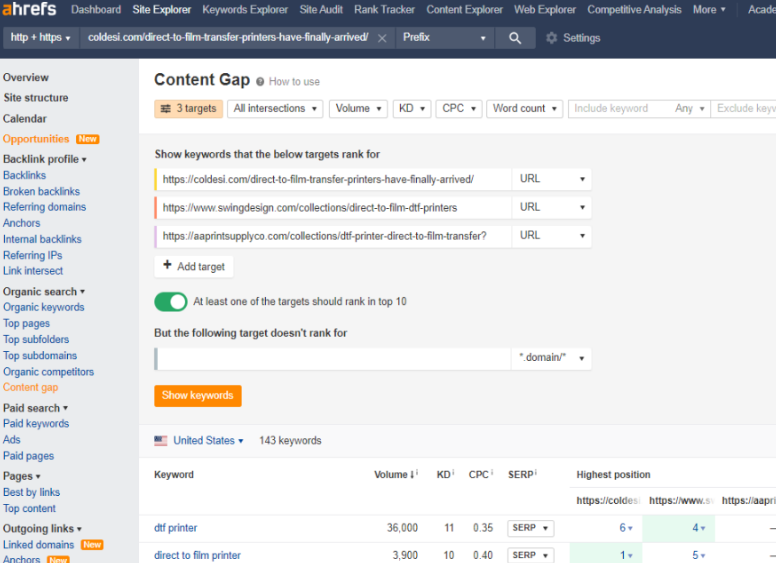Screen dimensions: 776x563
Task: Click the United States flag icon
Action: pyautogui.click(x=161, y=440)
